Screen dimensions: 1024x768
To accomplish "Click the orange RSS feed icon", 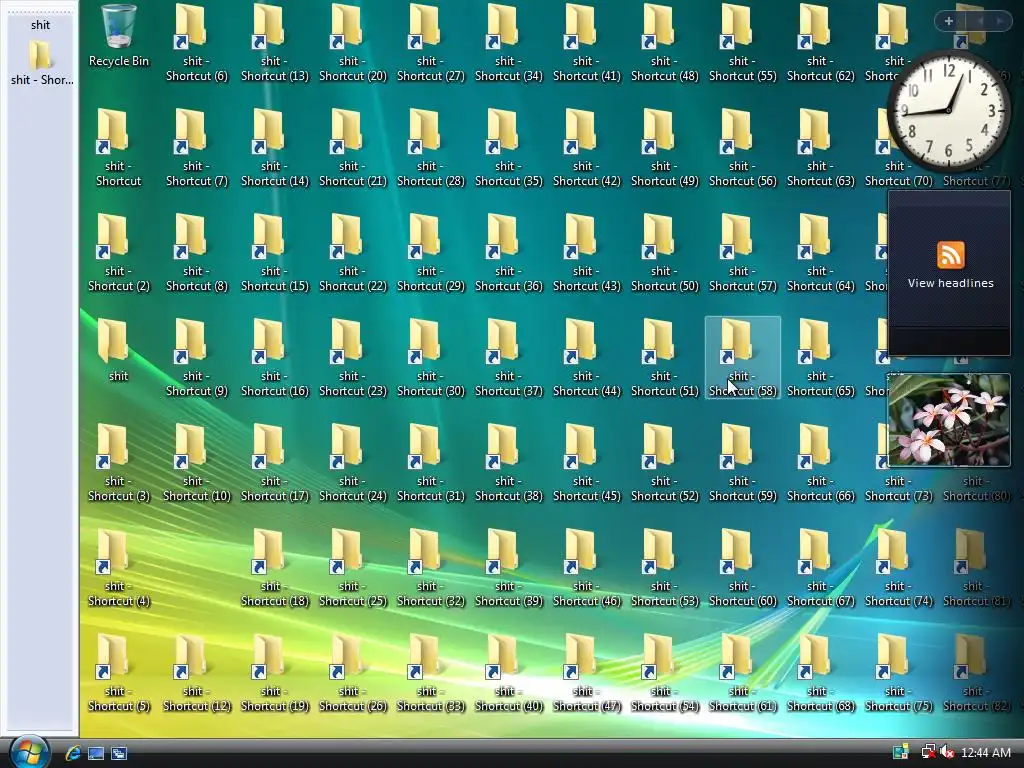I will pyautogui.click(x=950, y=255).
